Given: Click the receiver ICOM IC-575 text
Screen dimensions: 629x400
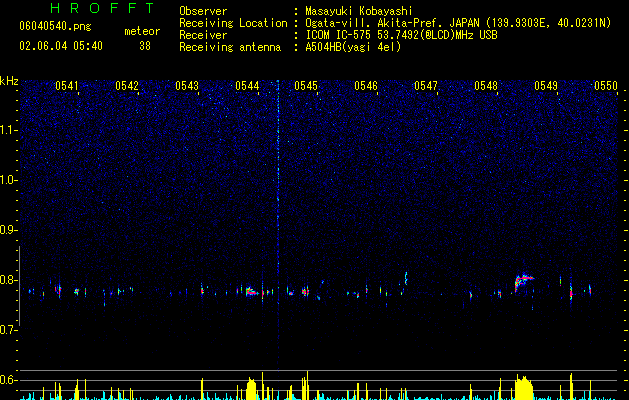Looking at the screenshot, I should (x=401, y=35).
